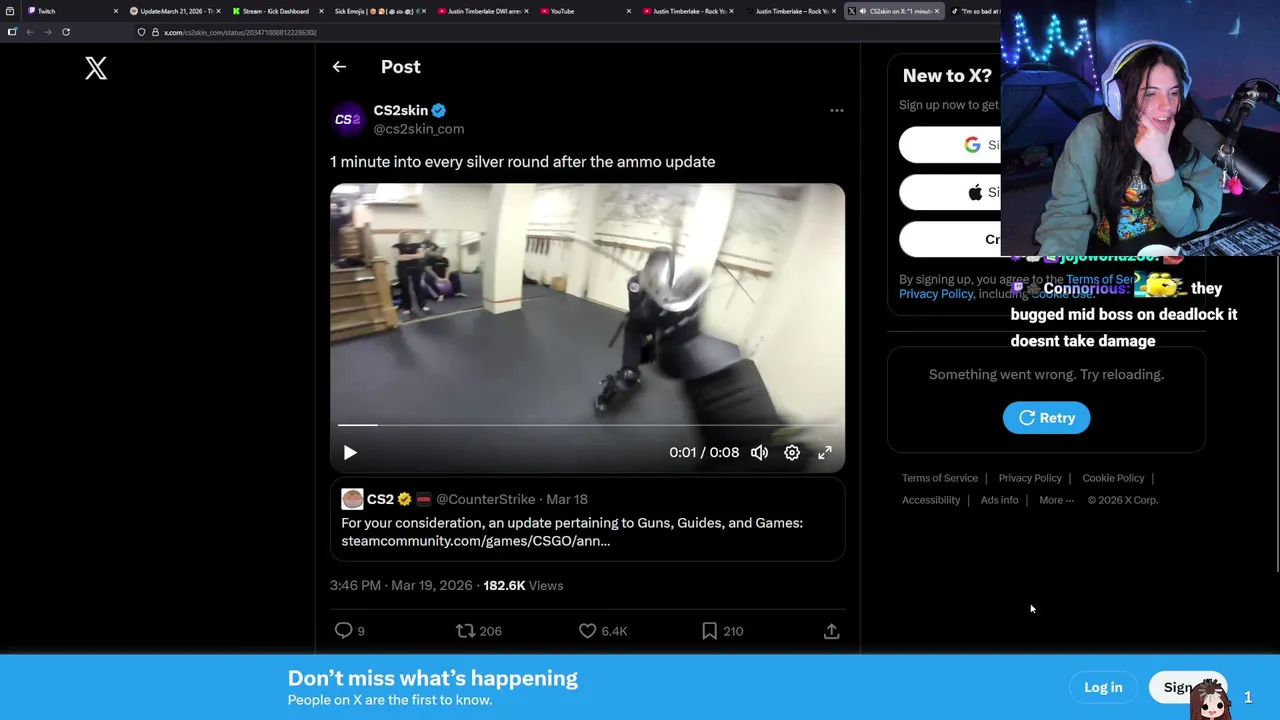Open Accessibility footer link
Screen dimensions: 1280x720
pyautogui.click(x=931, y=500)
